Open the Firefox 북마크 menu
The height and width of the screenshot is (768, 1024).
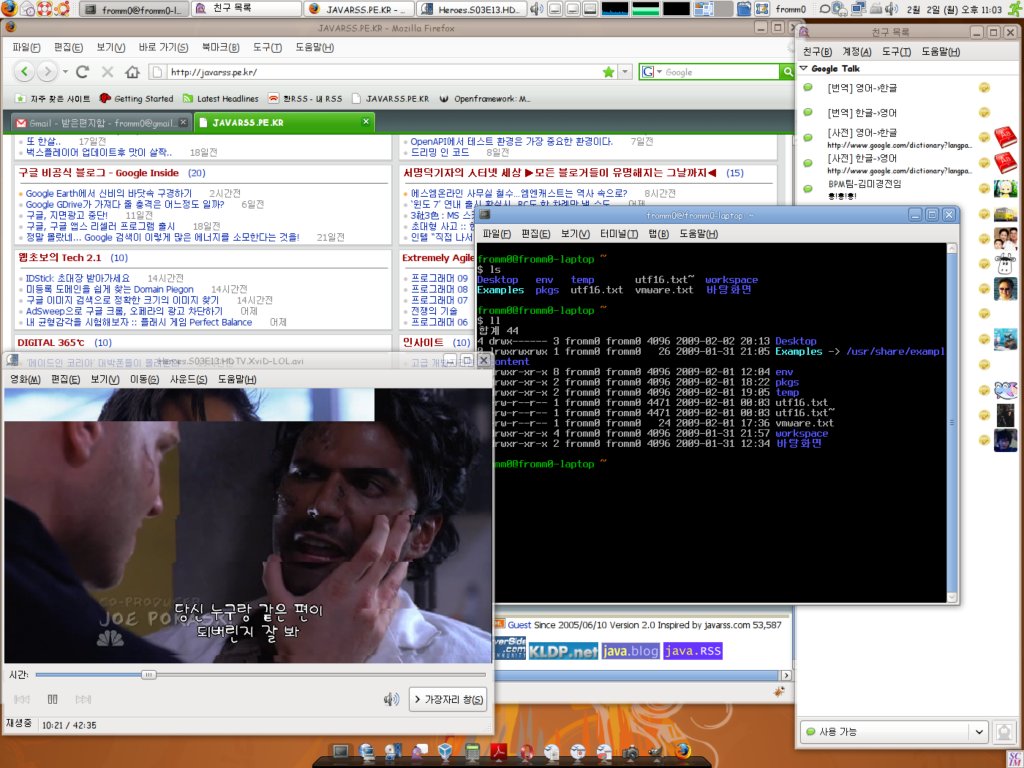click(220, 47)
